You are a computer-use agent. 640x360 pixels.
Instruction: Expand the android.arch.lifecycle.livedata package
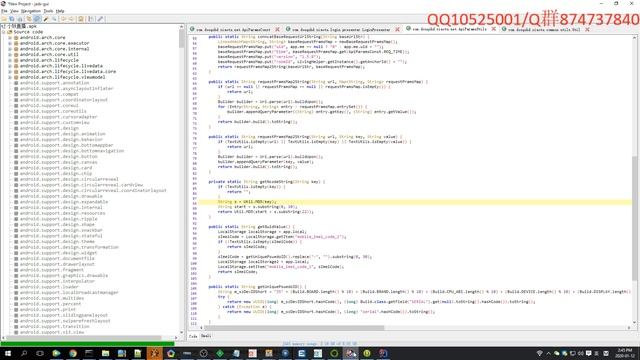tap(10, 66)
